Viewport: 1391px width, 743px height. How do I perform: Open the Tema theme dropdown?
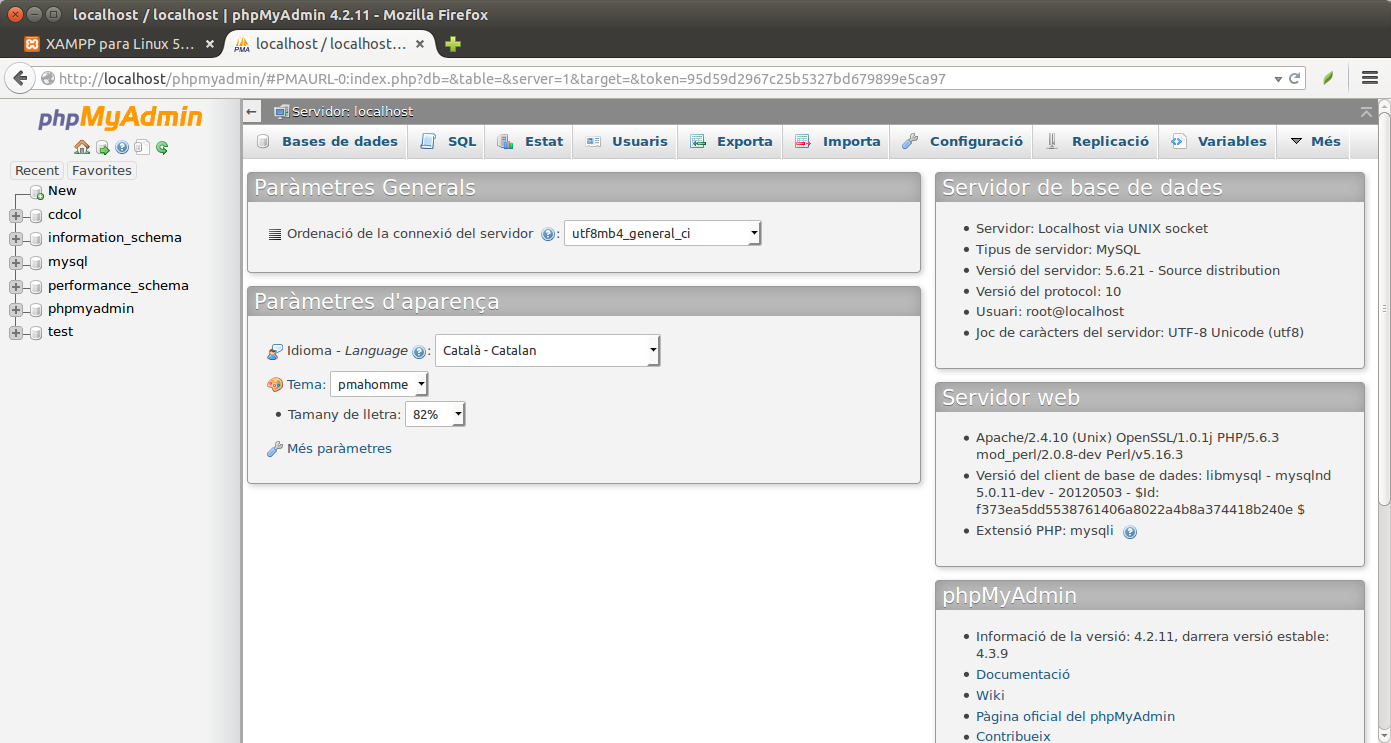[x=379, y=384]
